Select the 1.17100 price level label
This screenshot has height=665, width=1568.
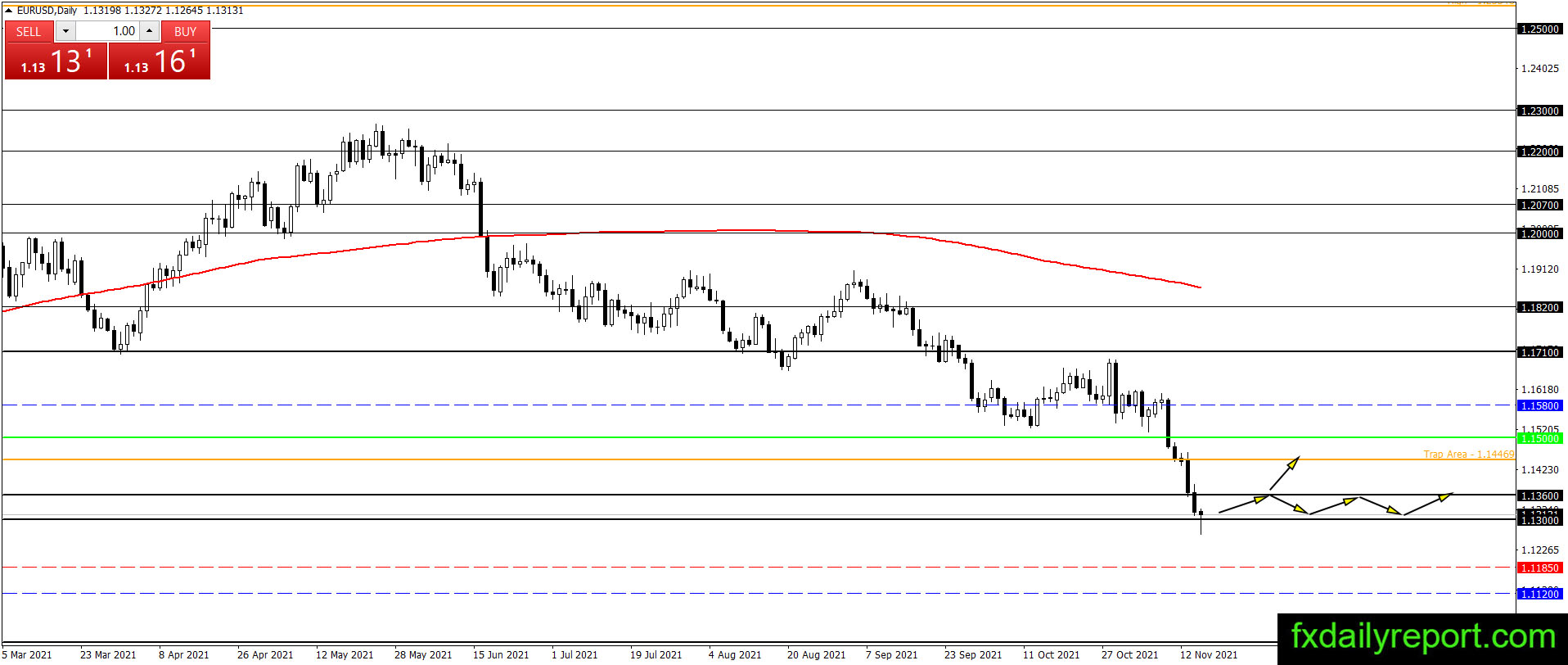(x=1540, y=352)
